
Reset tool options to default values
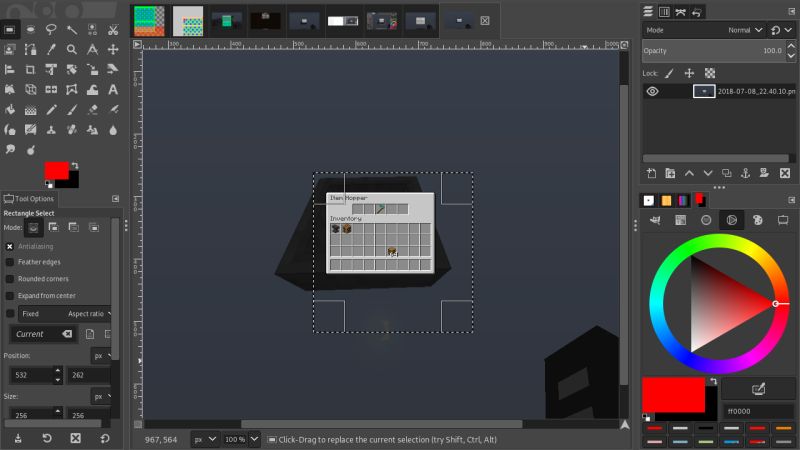coord(105,438)
